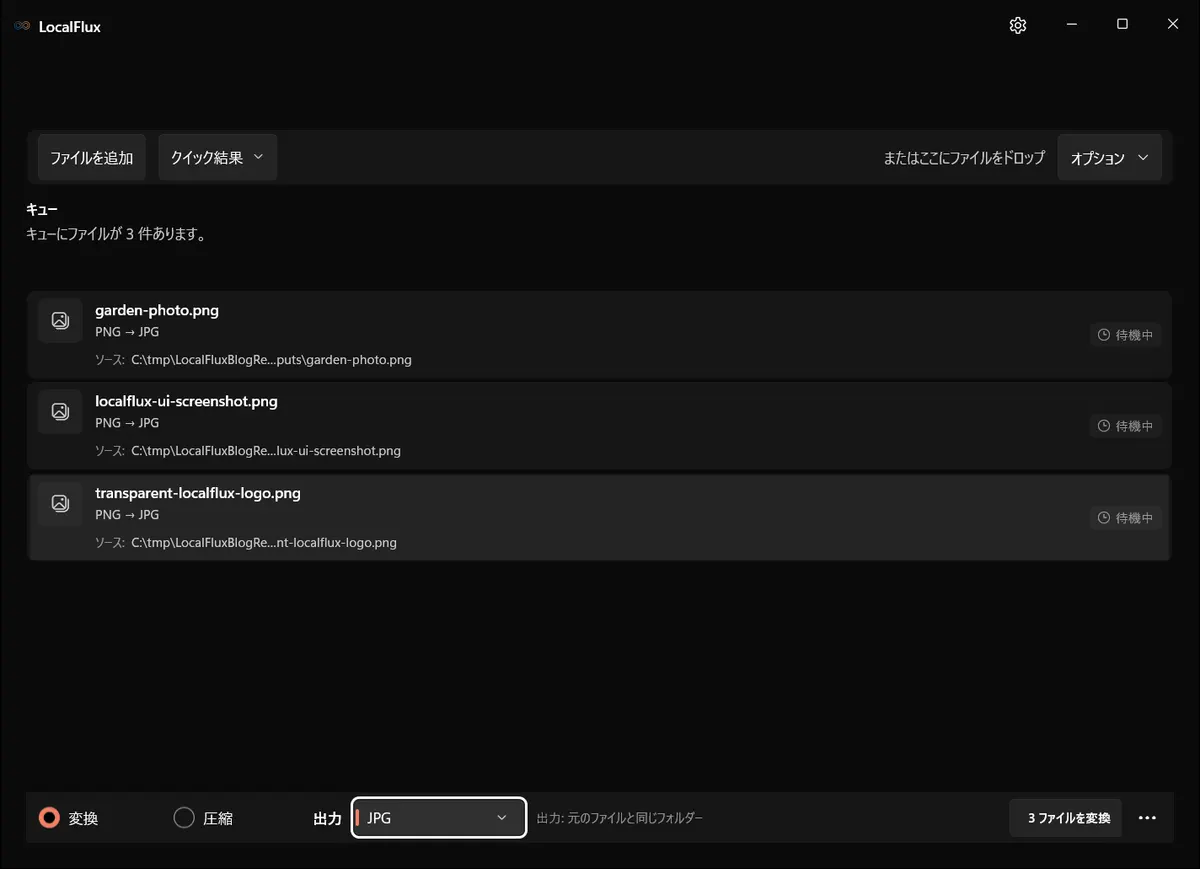Click the source path ending nt-localflux-logo.png

(x=264, y=543)
